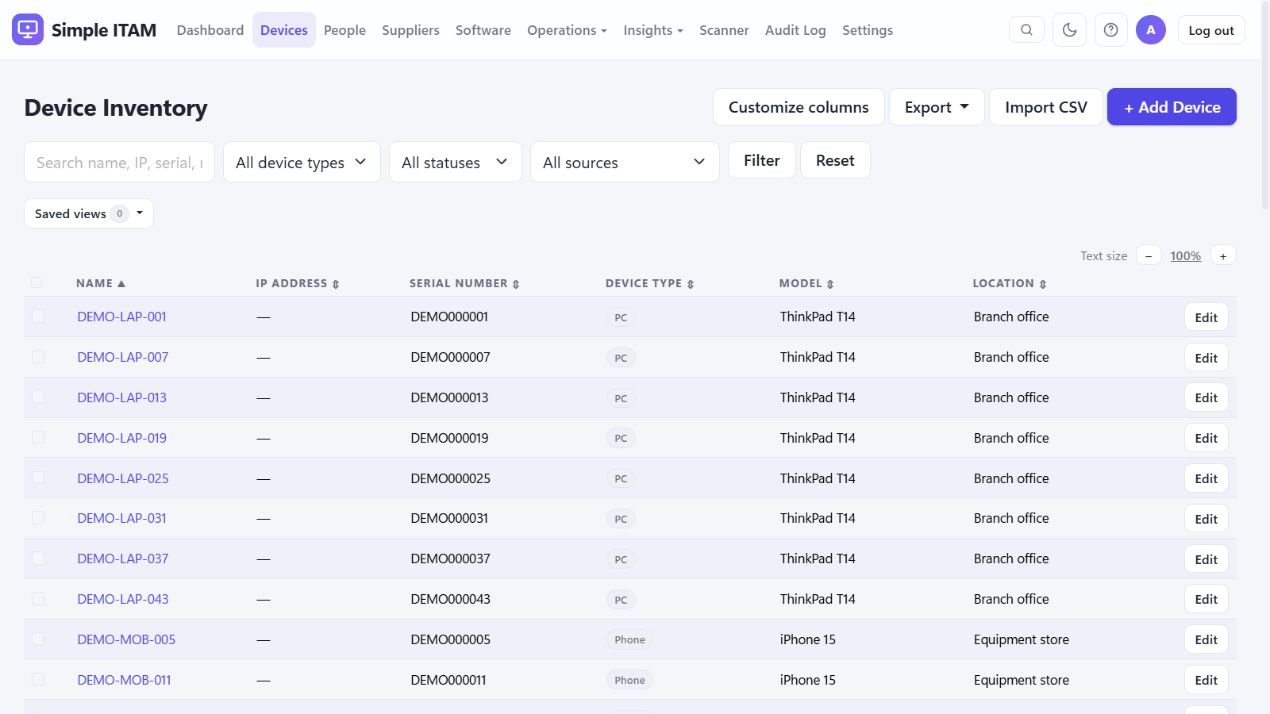Screen dimensions: 1270x714
Task: Click PC badge in DEMO-LAP-031 row
Action: (621, 519)
